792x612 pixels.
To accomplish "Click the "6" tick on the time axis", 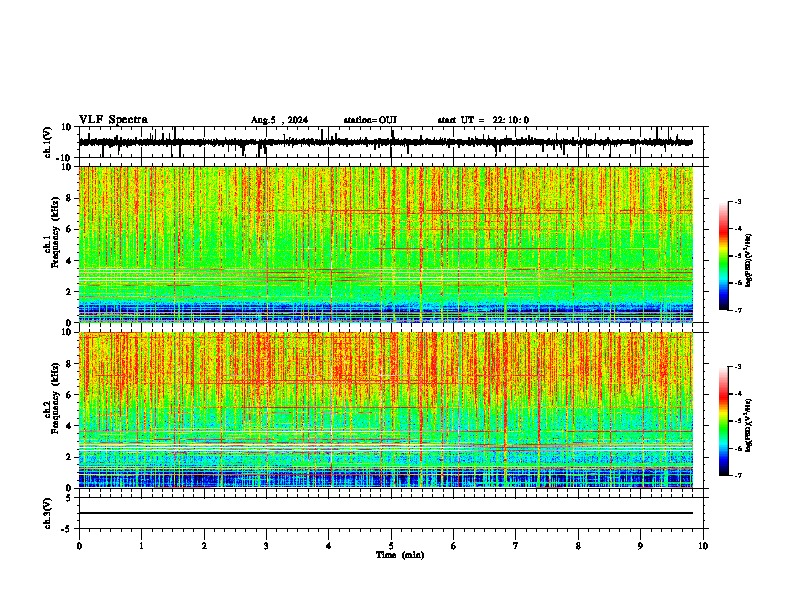I will coord(454,546).
